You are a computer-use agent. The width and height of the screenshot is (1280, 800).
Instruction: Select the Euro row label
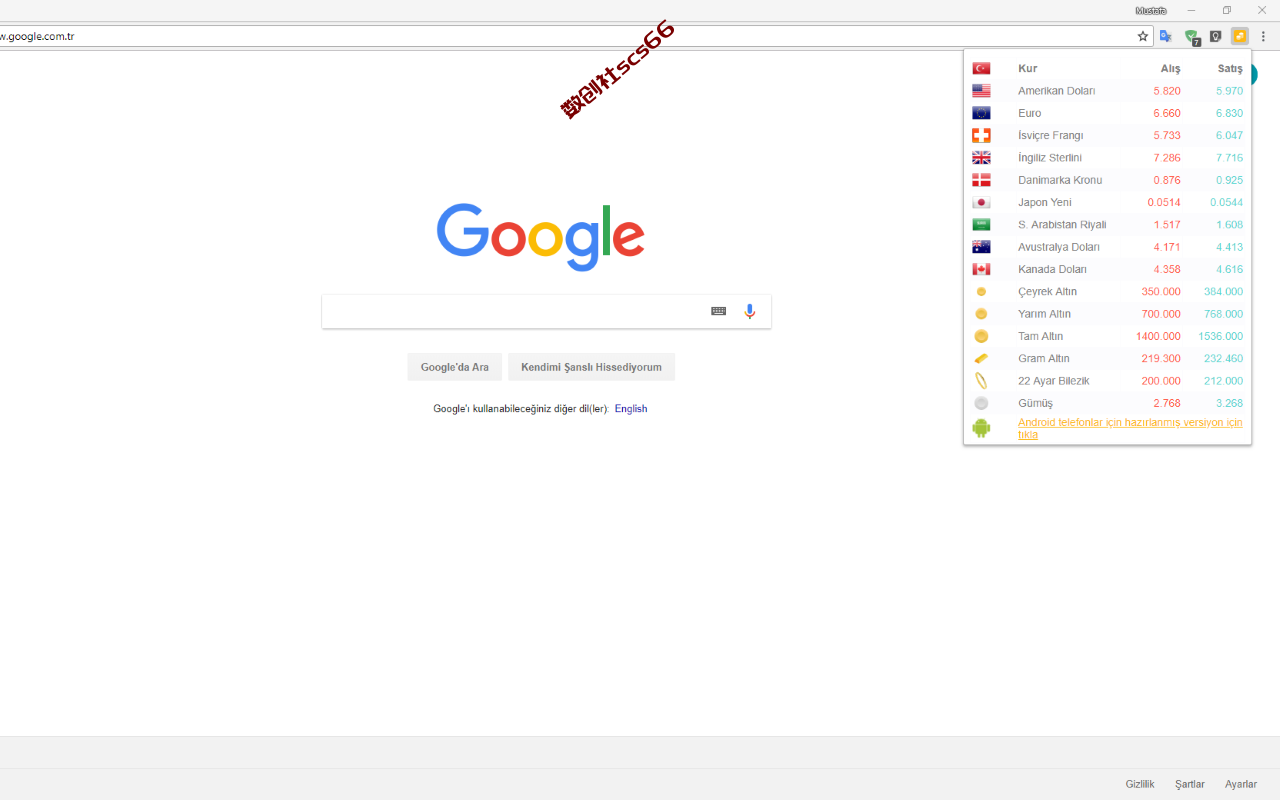coord(1029,113)
